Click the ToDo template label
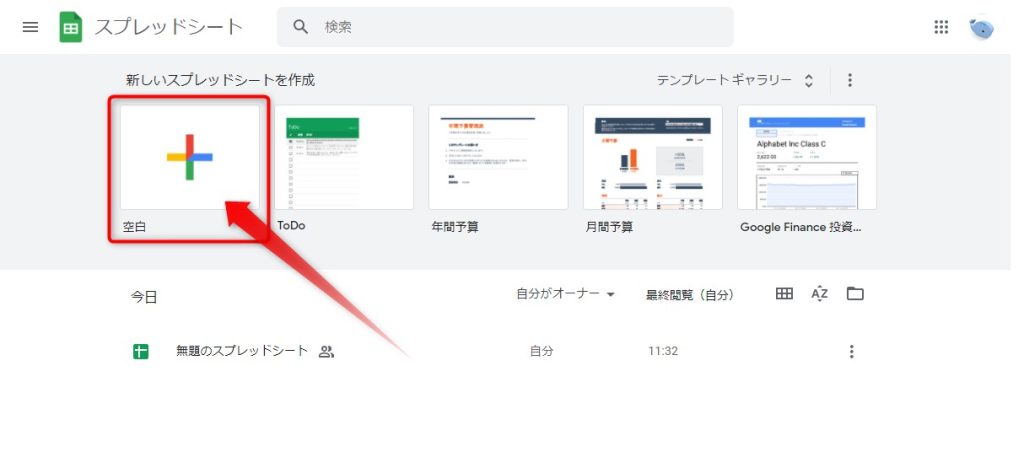The image size is (1024, 468). pos(291,226)
